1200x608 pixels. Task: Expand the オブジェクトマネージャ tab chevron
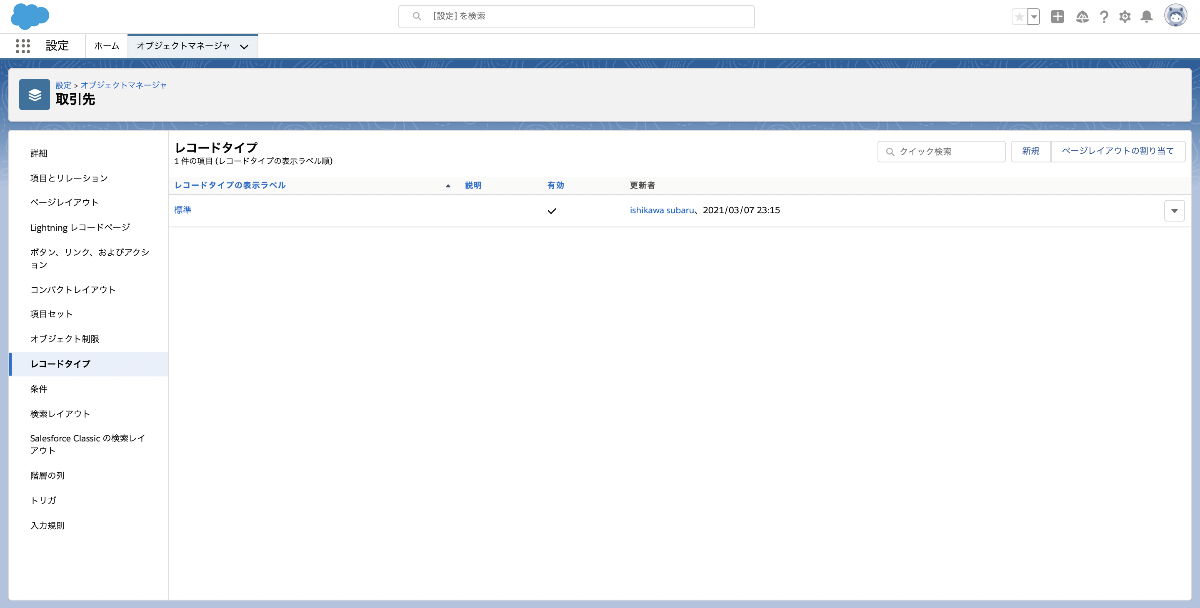tap(245, 46)
